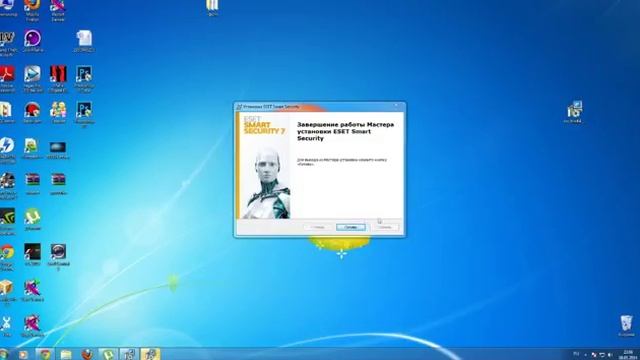
Task: Launch Chrome from the taskbar
Action: coord(45,354)
